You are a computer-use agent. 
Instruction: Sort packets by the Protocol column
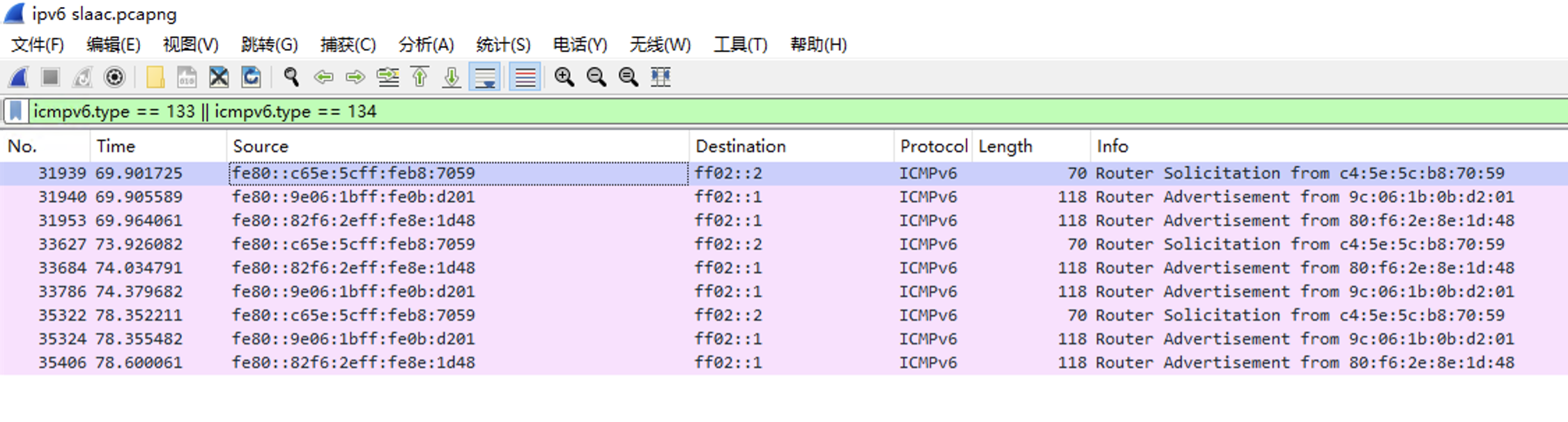point(932,146)
